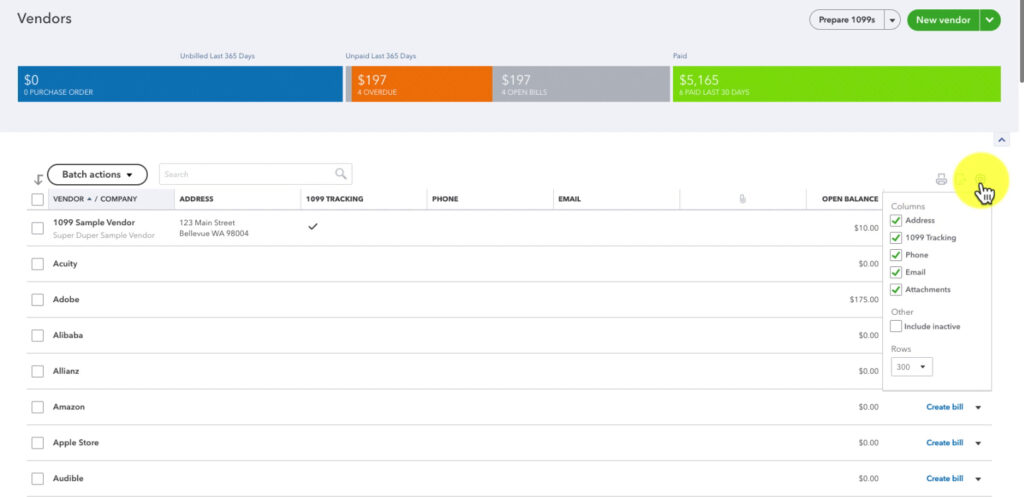Click Create bill for Apple Store
1024x497 pixels.
[944, 443]
